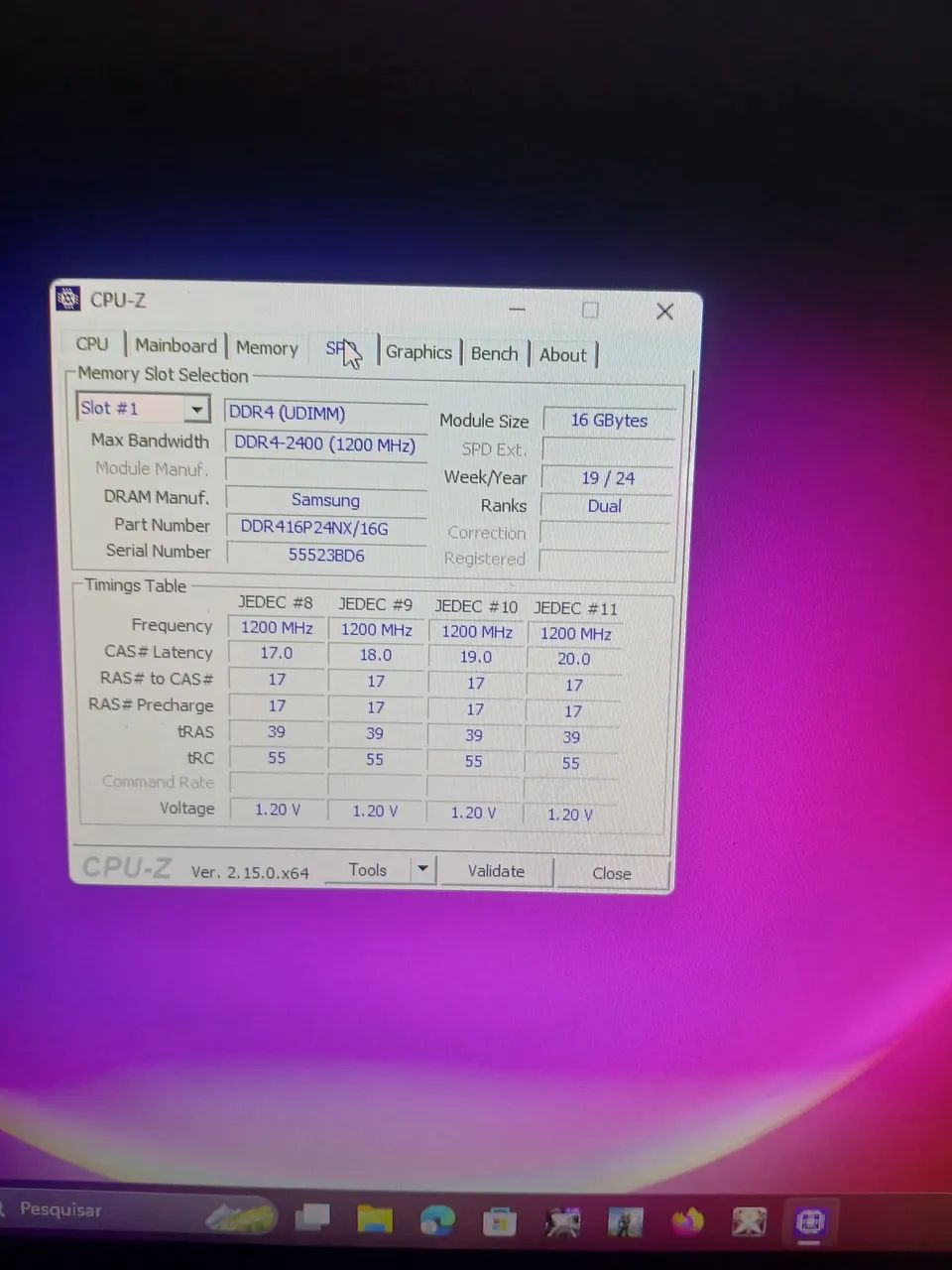The height and width of the screenshot is (1270, 952).
Task: Click the DDR4 (UDIMM) memory type field
Action: coord(325,414)
